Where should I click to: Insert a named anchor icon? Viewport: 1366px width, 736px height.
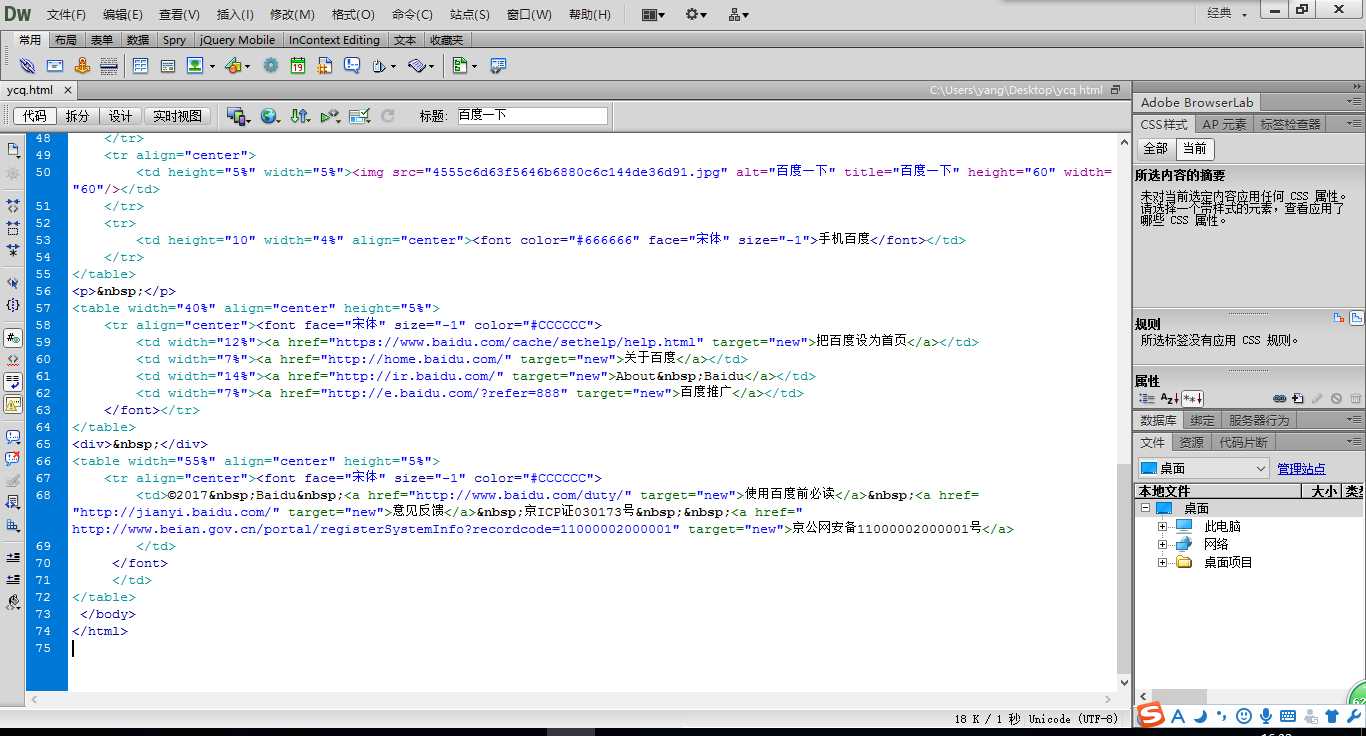click(82, 66)
